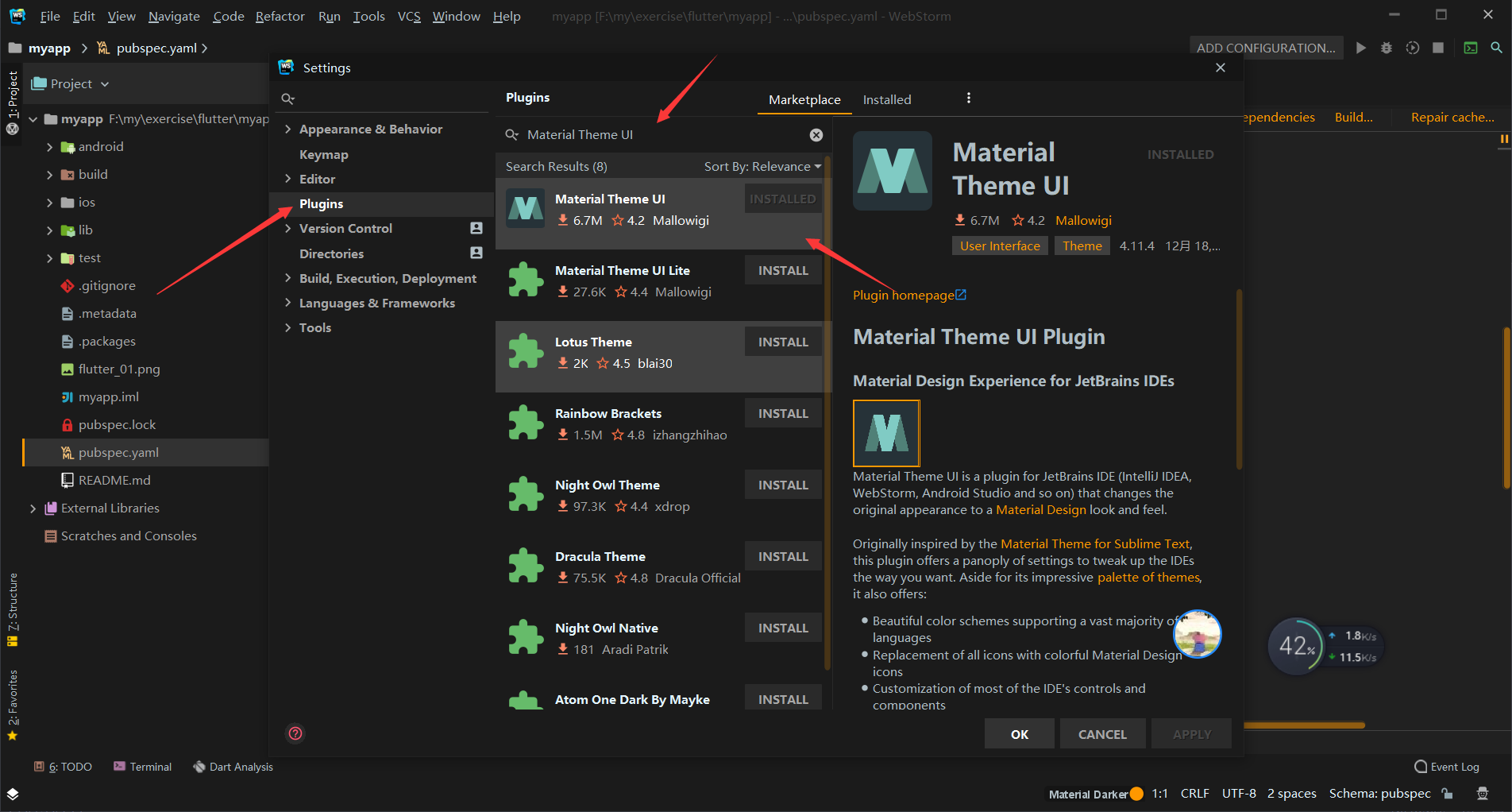Open the Sort By Relevance dropdown
This screenshot has height=812, width=1512.
pyautogui.click(x=761, y=166)
